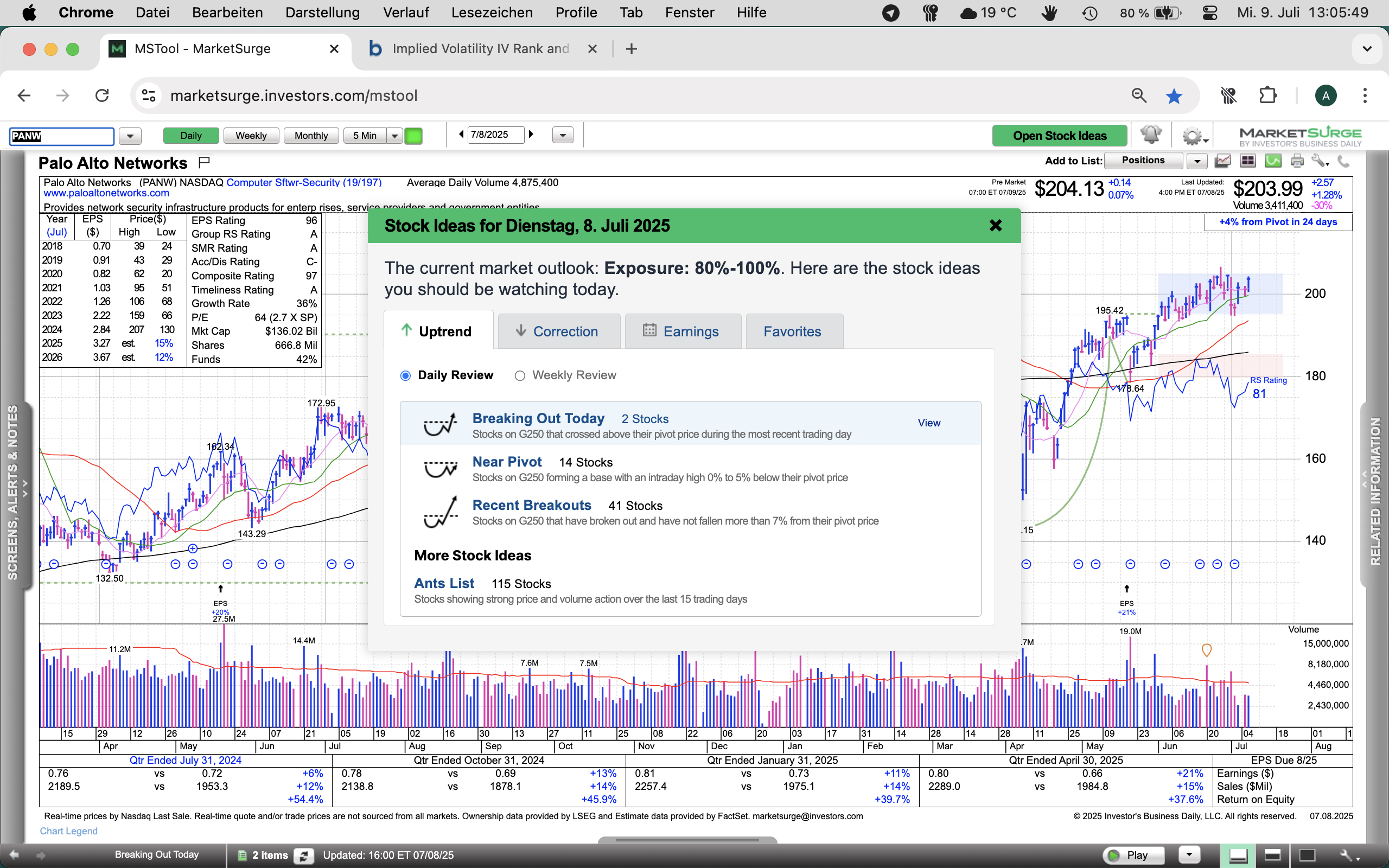The image size is (1389, 868).
Task: Click the price line chart icon
Action: pos(1222,161)
